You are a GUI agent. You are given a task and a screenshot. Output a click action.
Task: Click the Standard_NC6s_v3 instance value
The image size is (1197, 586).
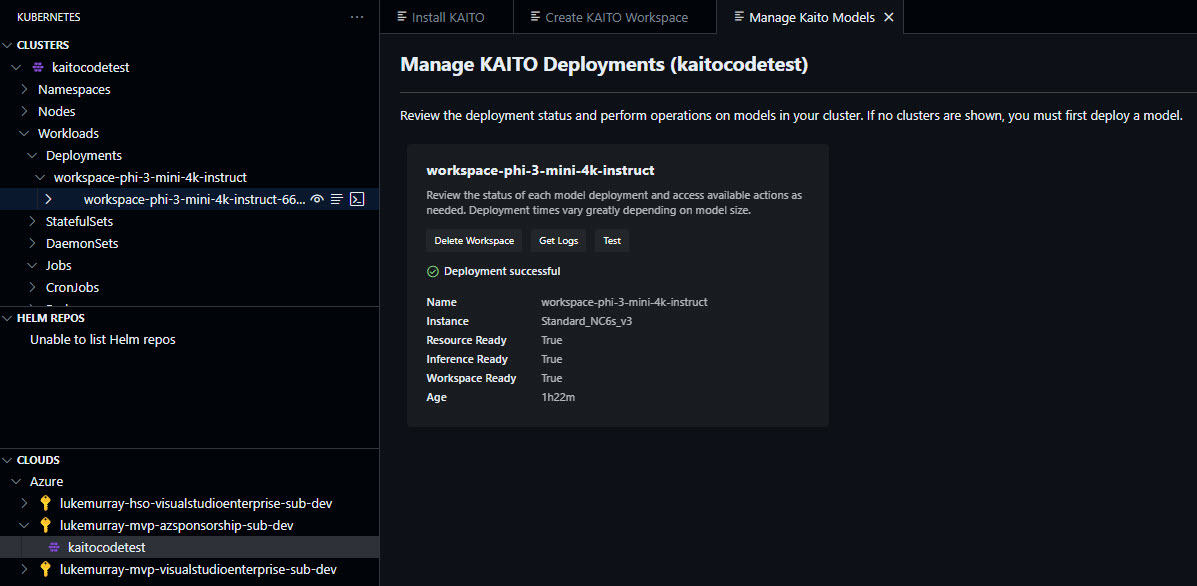click(586, 321)
